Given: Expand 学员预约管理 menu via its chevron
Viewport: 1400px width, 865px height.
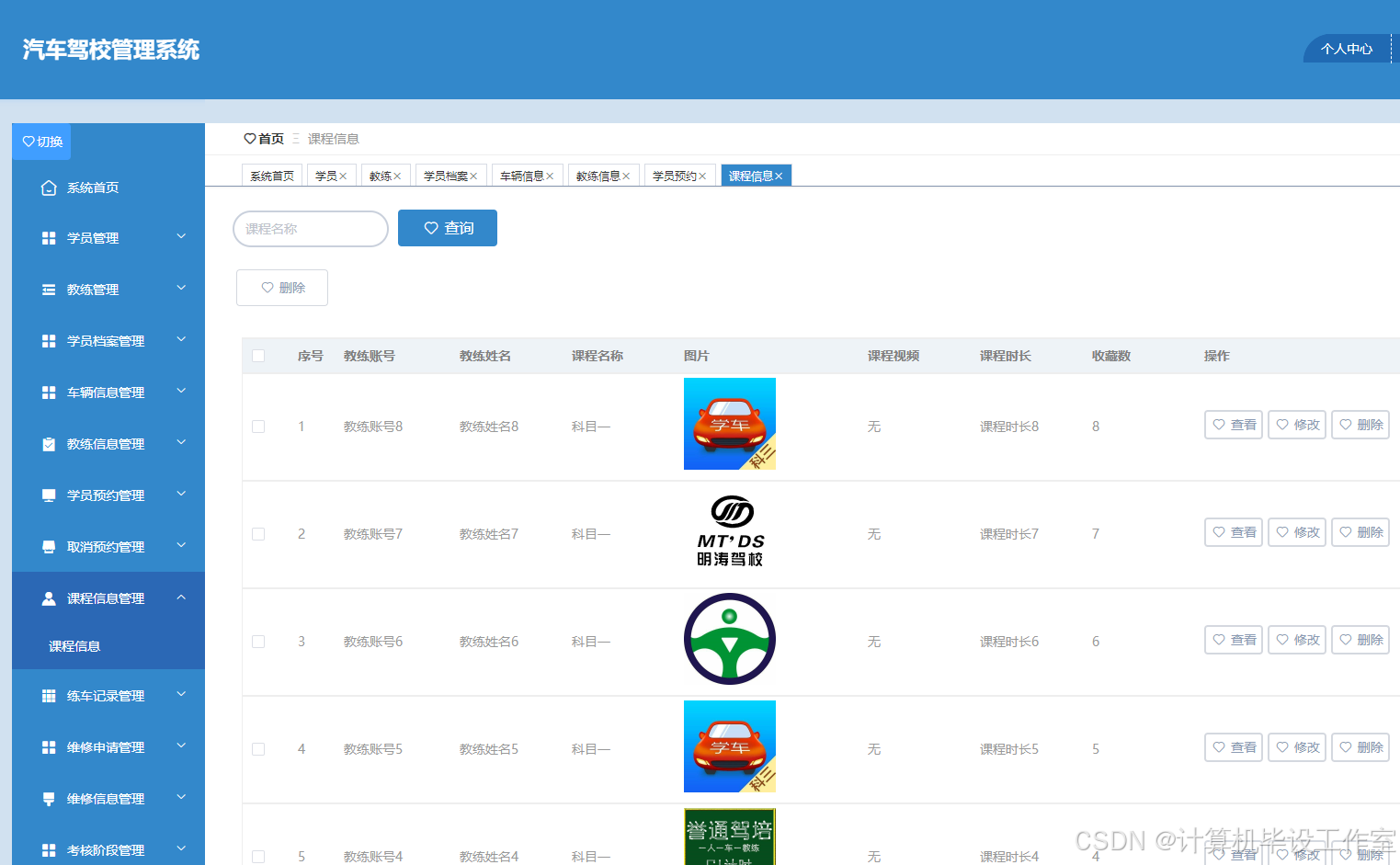Looking at the screenshot, I should pos(181,494).
